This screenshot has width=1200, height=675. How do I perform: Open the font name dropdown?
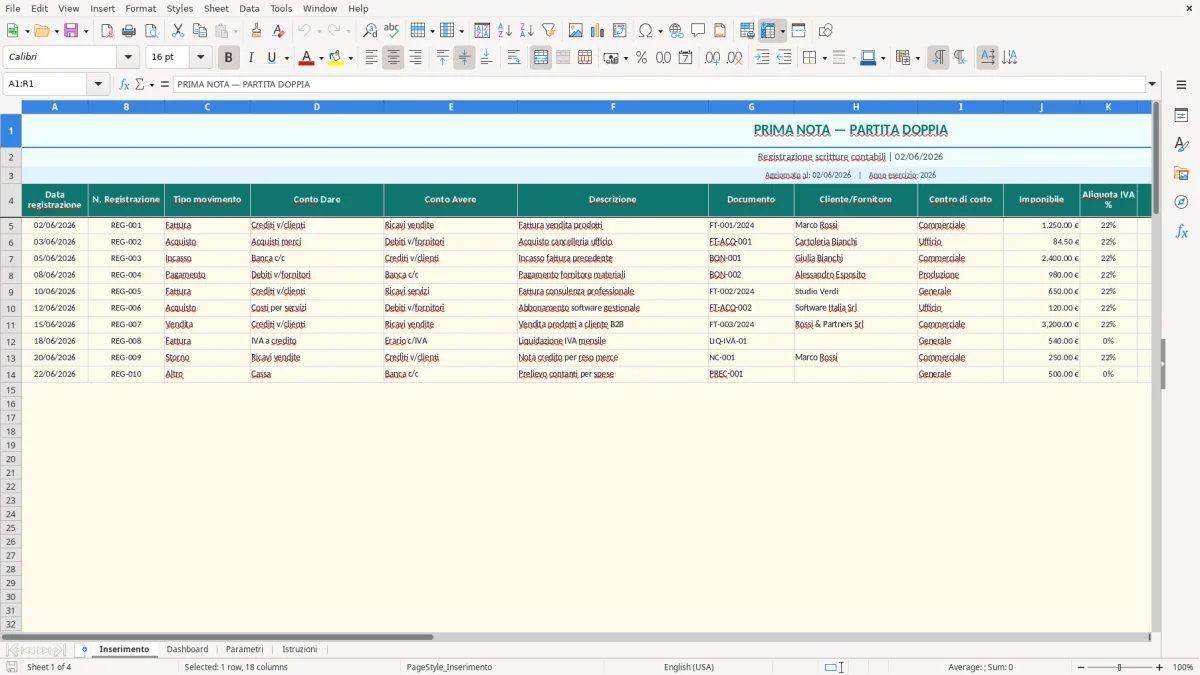[128, 58]
